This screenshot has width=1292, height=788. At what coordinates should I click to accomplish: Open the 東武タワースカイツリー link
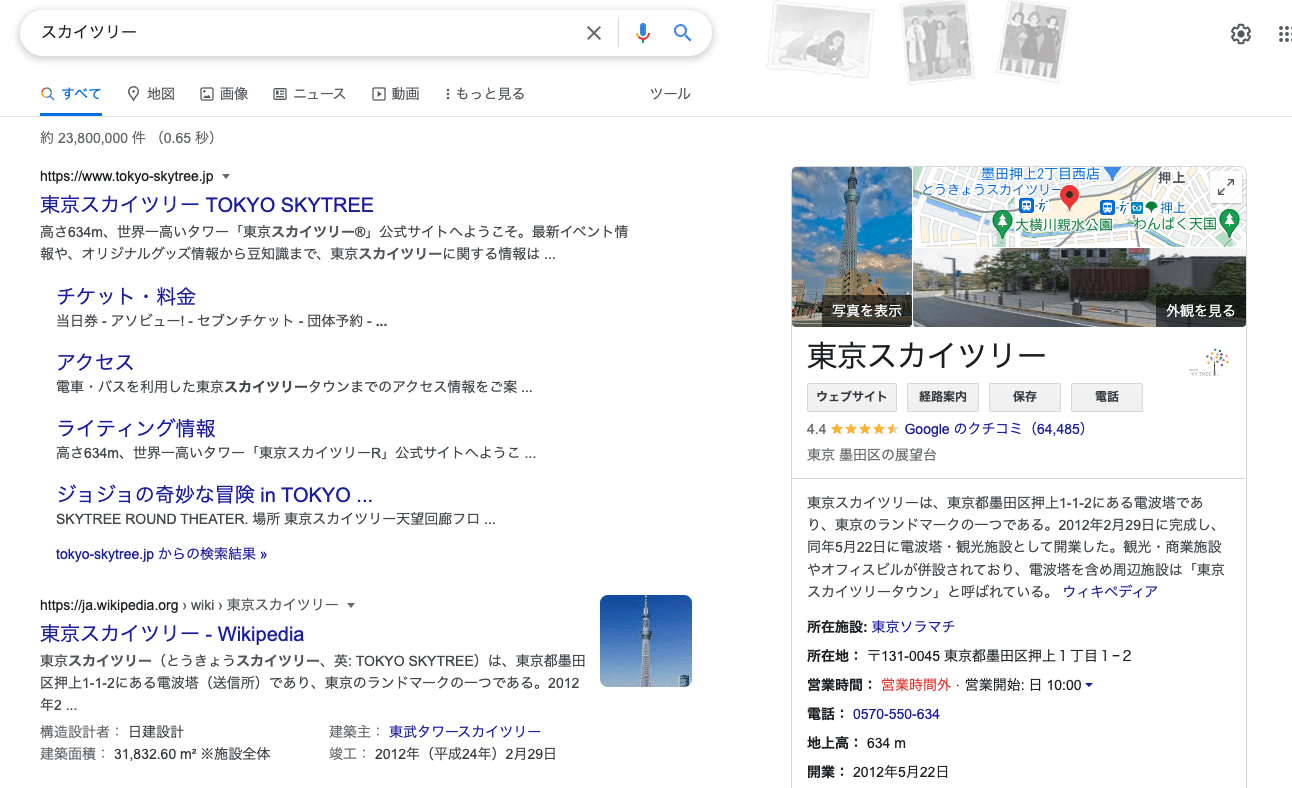click(x=465, y=732)
